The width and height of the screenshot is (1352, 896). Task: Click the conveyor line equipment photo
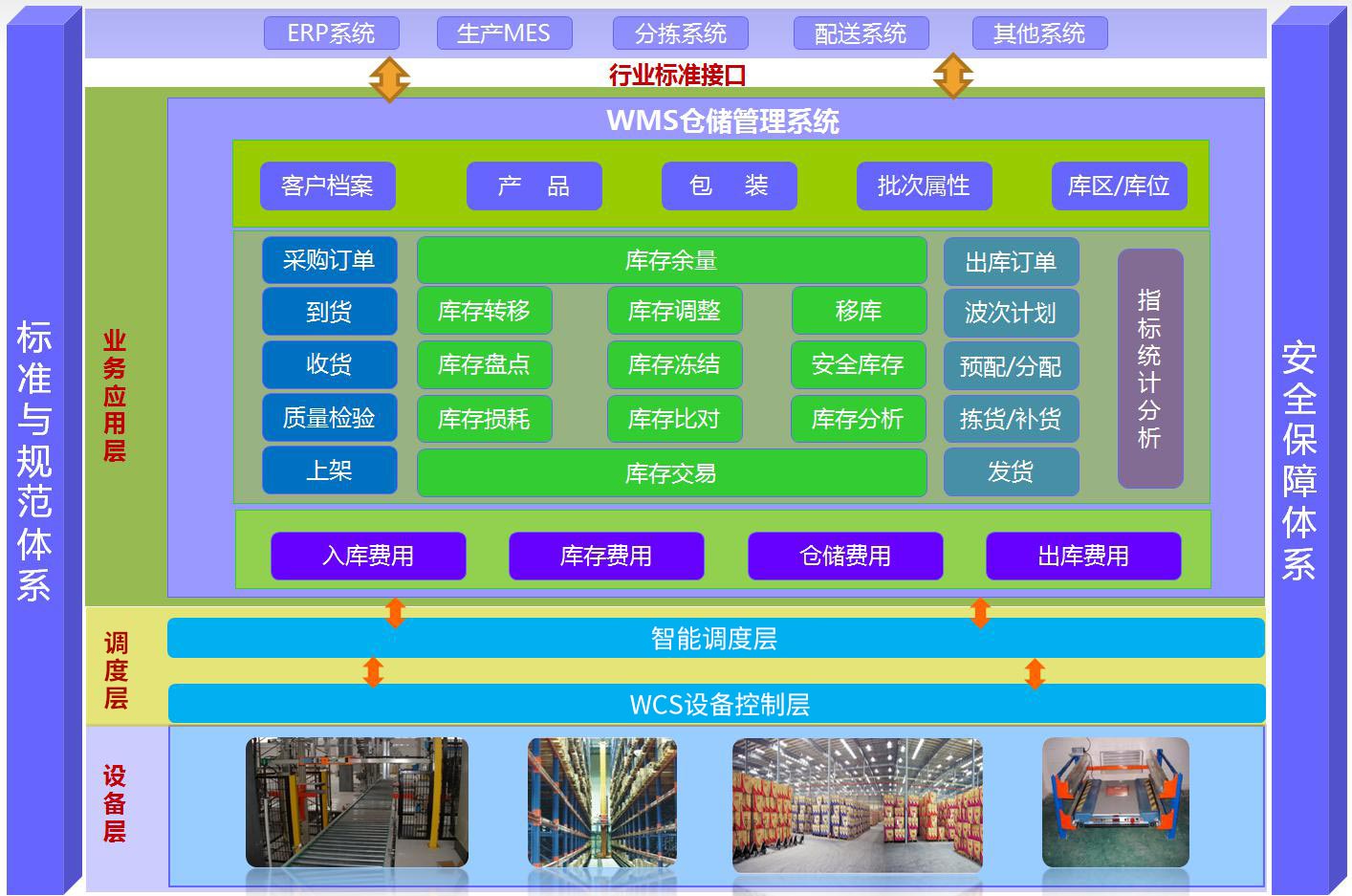(x=357, y=801)
